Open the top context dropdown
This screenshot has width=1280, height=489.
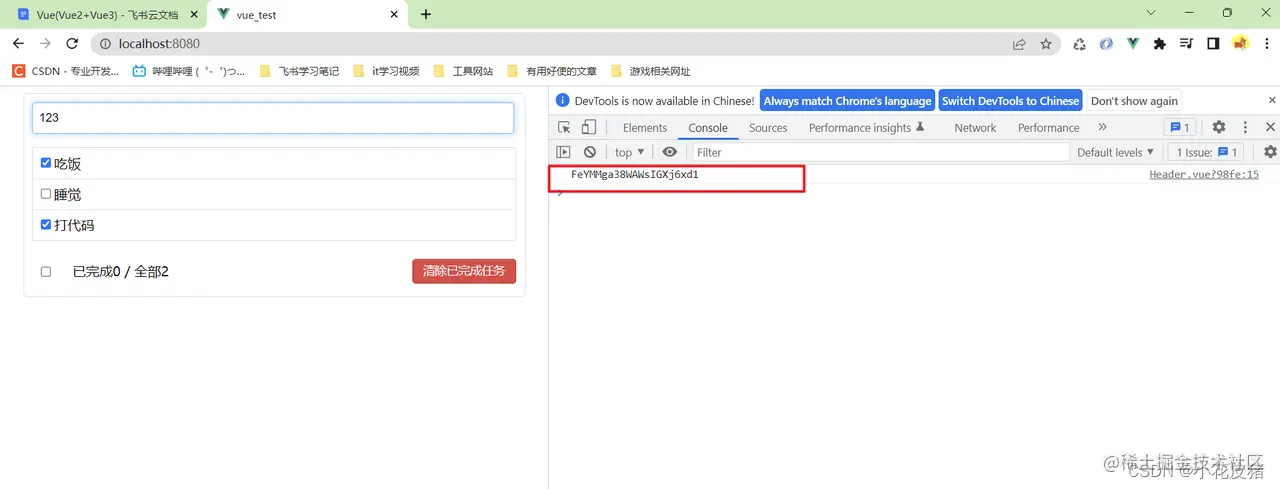[629, 152]
